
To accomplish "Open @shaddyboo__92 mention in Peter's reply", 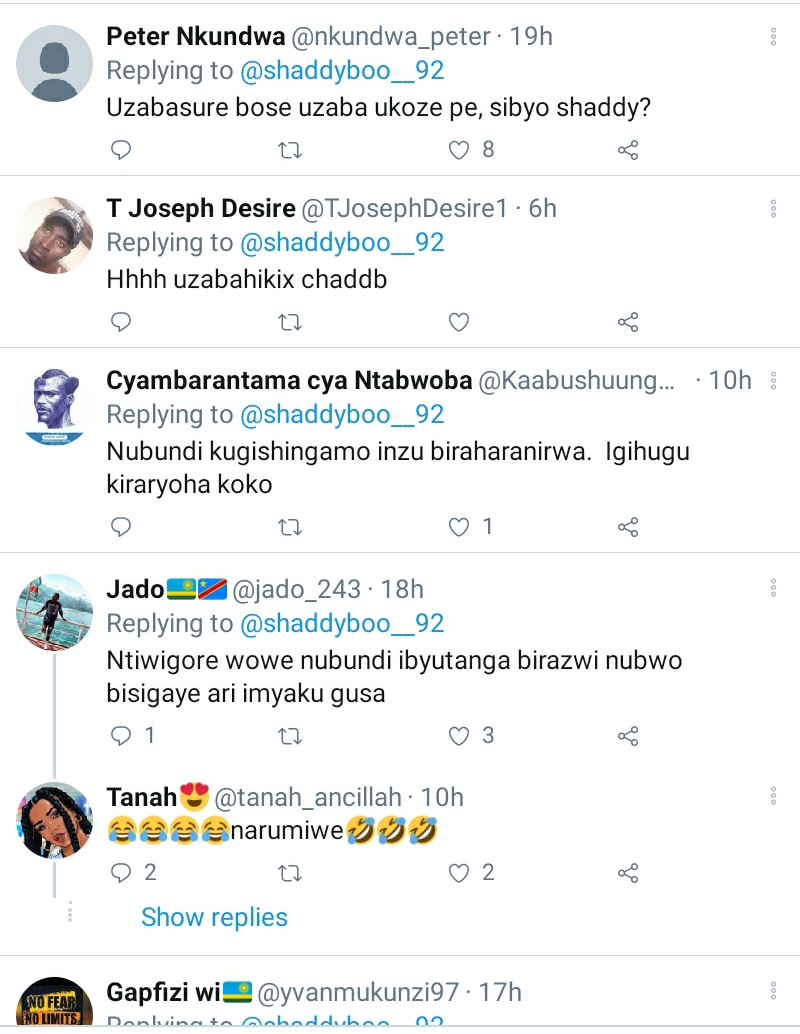I will coord(341,71).
